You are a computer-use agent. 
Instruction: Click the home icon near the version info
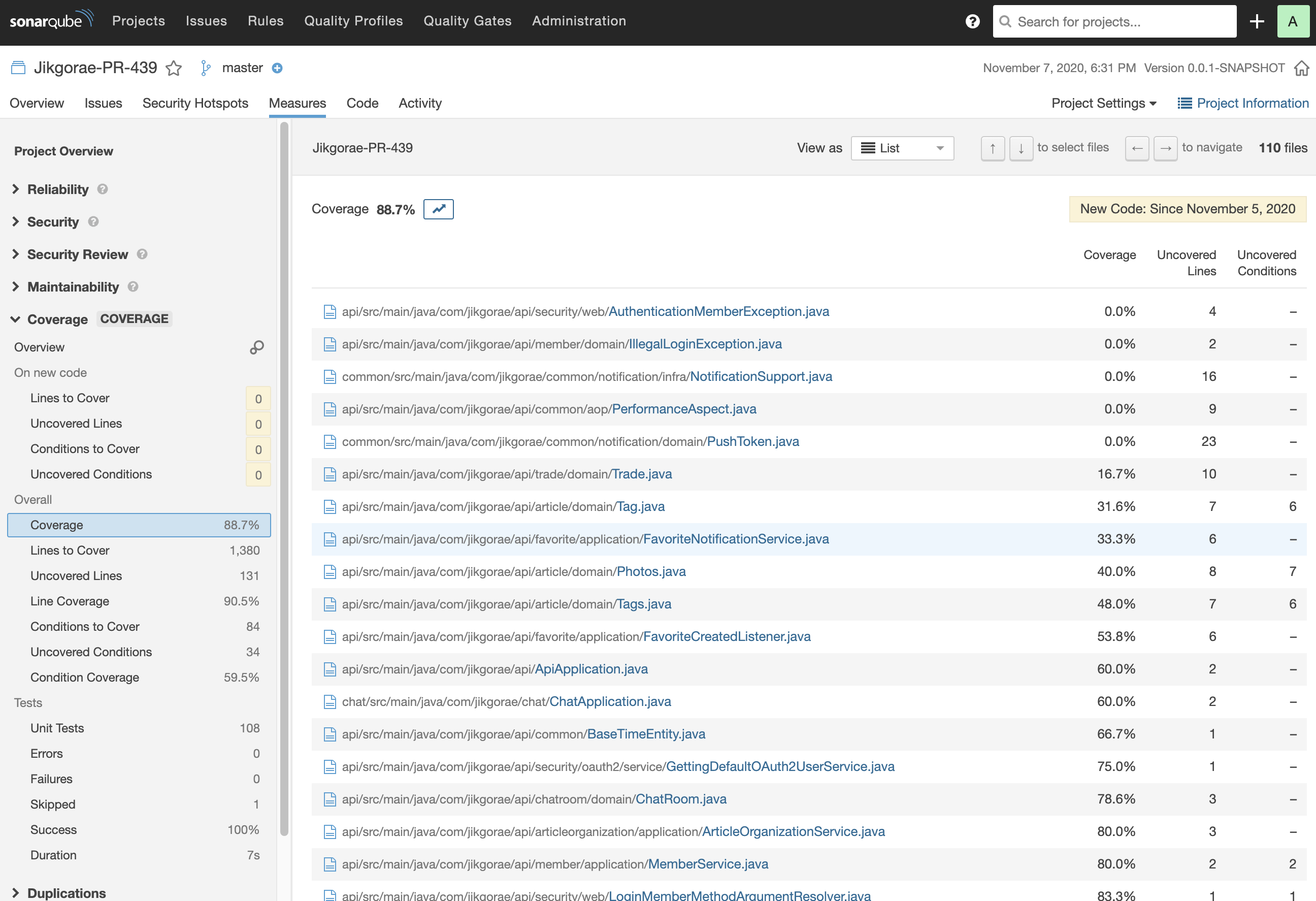coord(1302,68)
